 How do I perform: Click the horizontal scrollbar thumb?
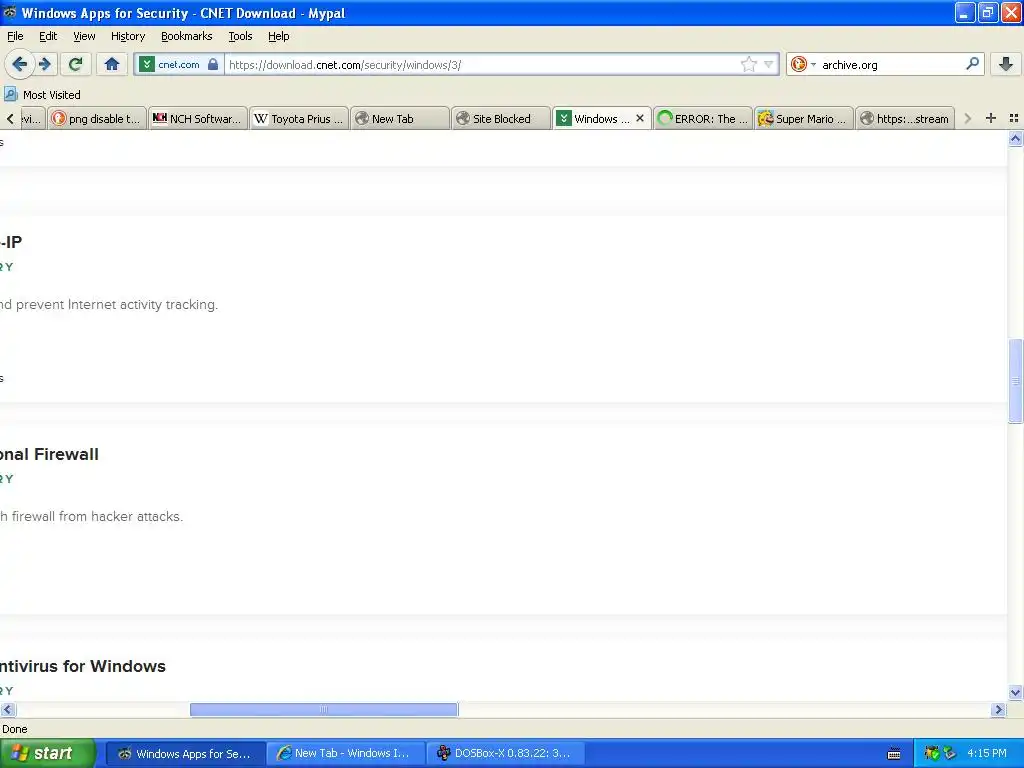pyautogui.click(x=324, y=709)
